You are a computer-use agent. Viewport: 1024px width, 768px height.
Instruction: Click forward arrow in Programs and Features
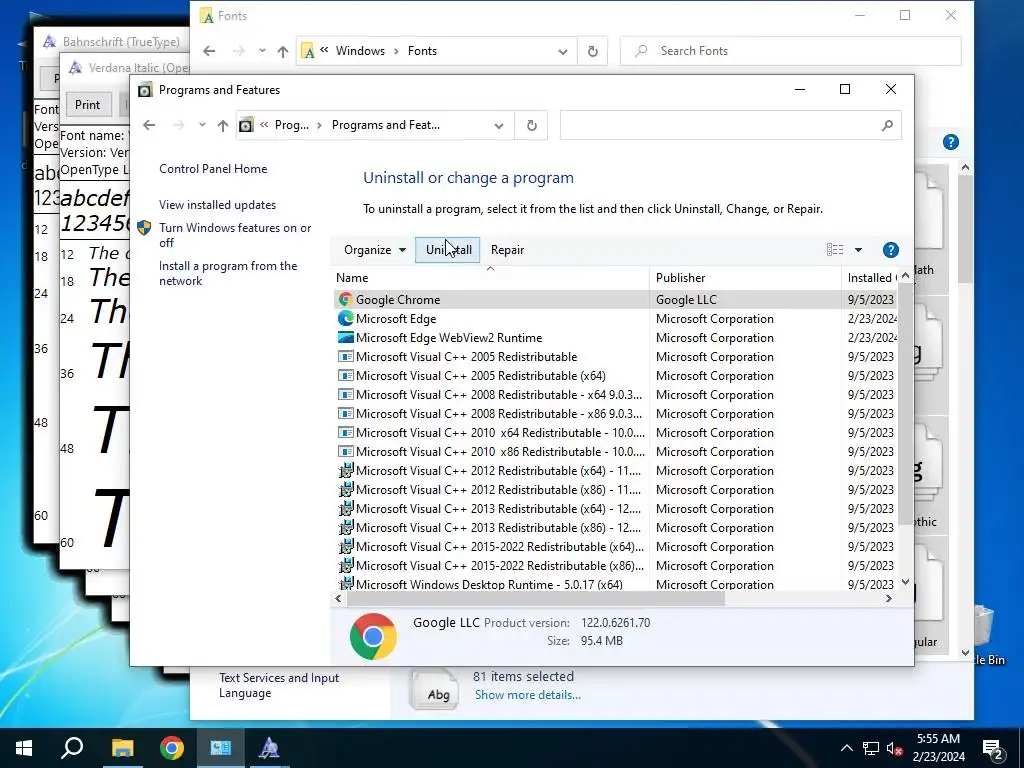[178, 125]
